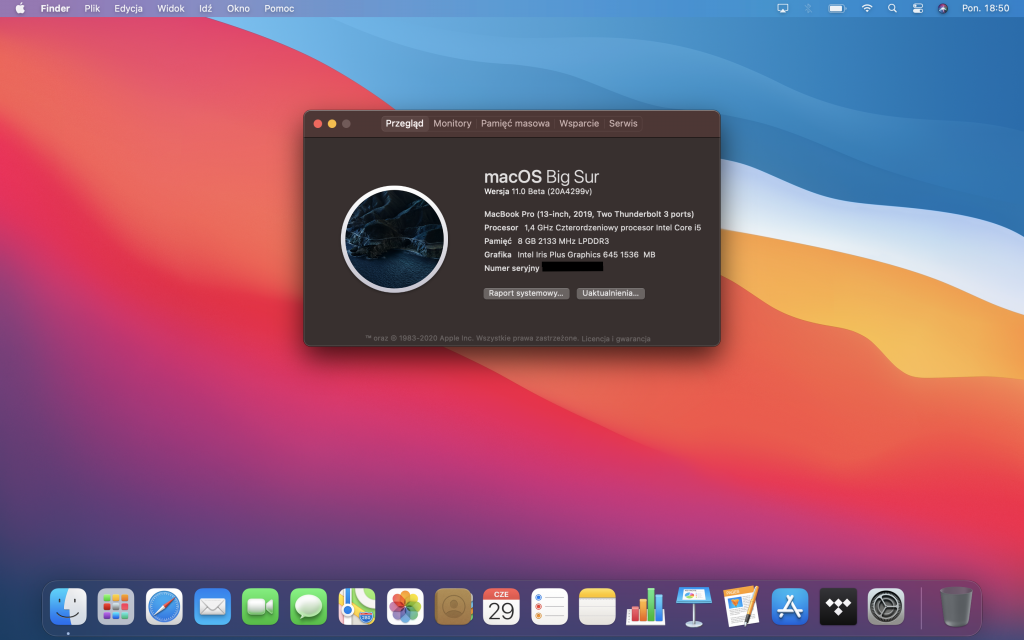
Task: Click the Uaktualnienia button
Action: [x=610, y=293]
